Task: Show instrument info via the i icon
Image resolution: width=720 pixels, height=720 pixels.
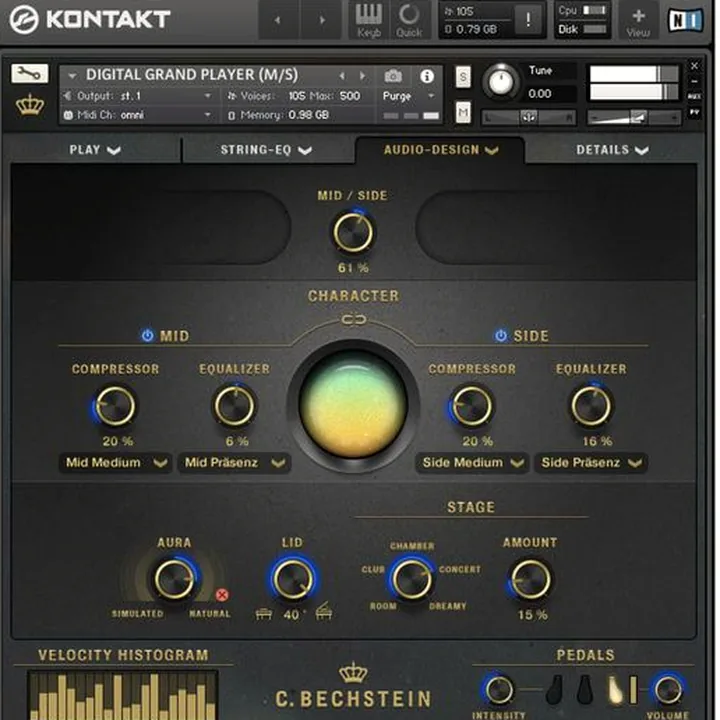Action: (x=427, y=76)
